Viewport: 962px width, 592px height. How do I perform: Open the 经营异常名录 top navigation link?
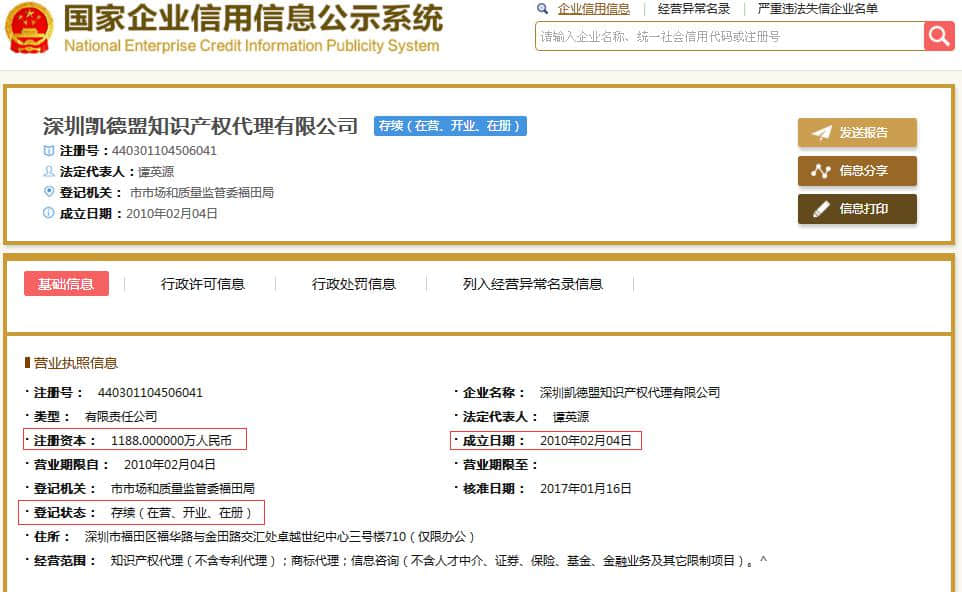pyautogui.click(x=694, y=9)
